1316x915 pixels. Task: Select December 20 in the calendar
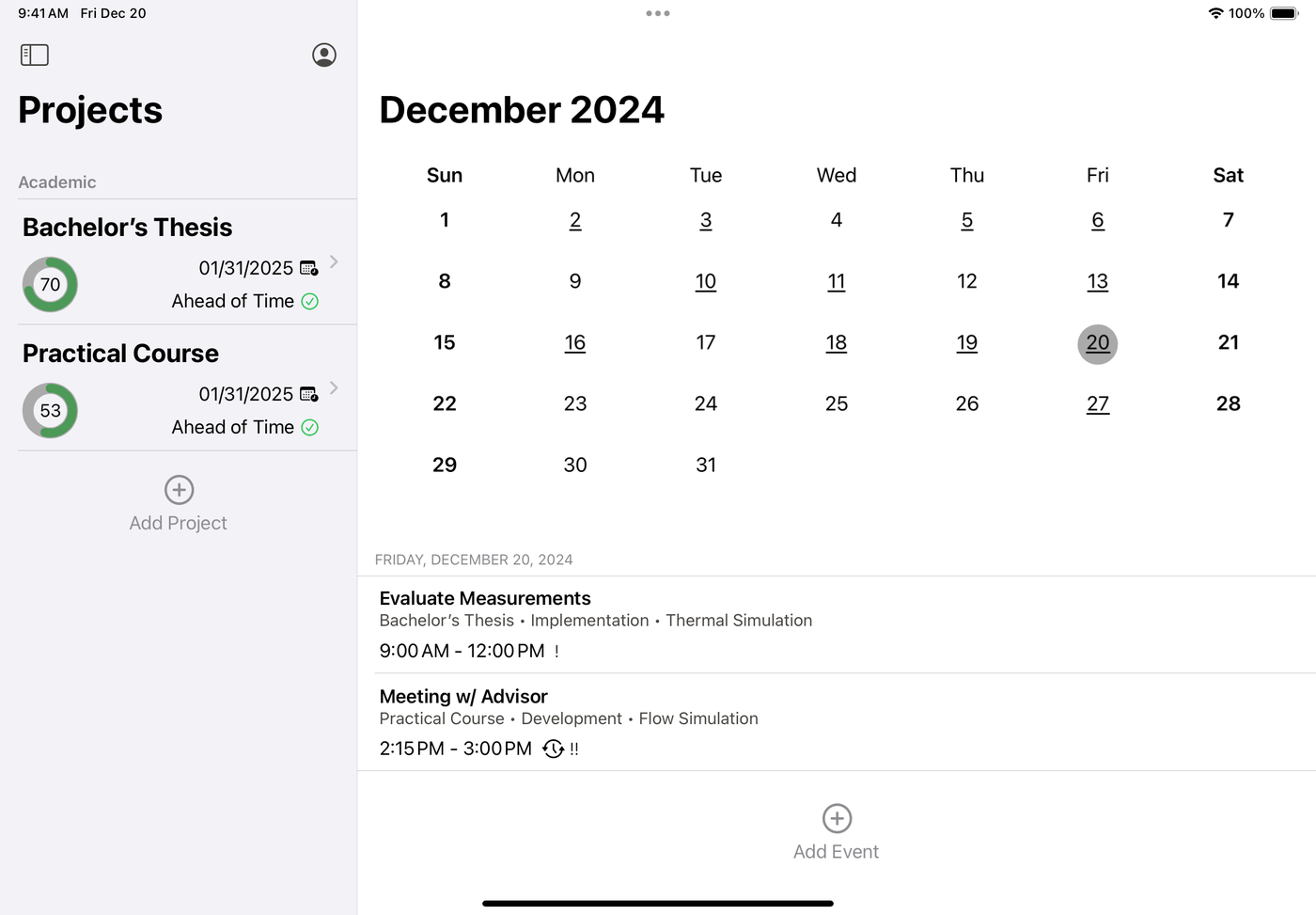(1097, 343)
